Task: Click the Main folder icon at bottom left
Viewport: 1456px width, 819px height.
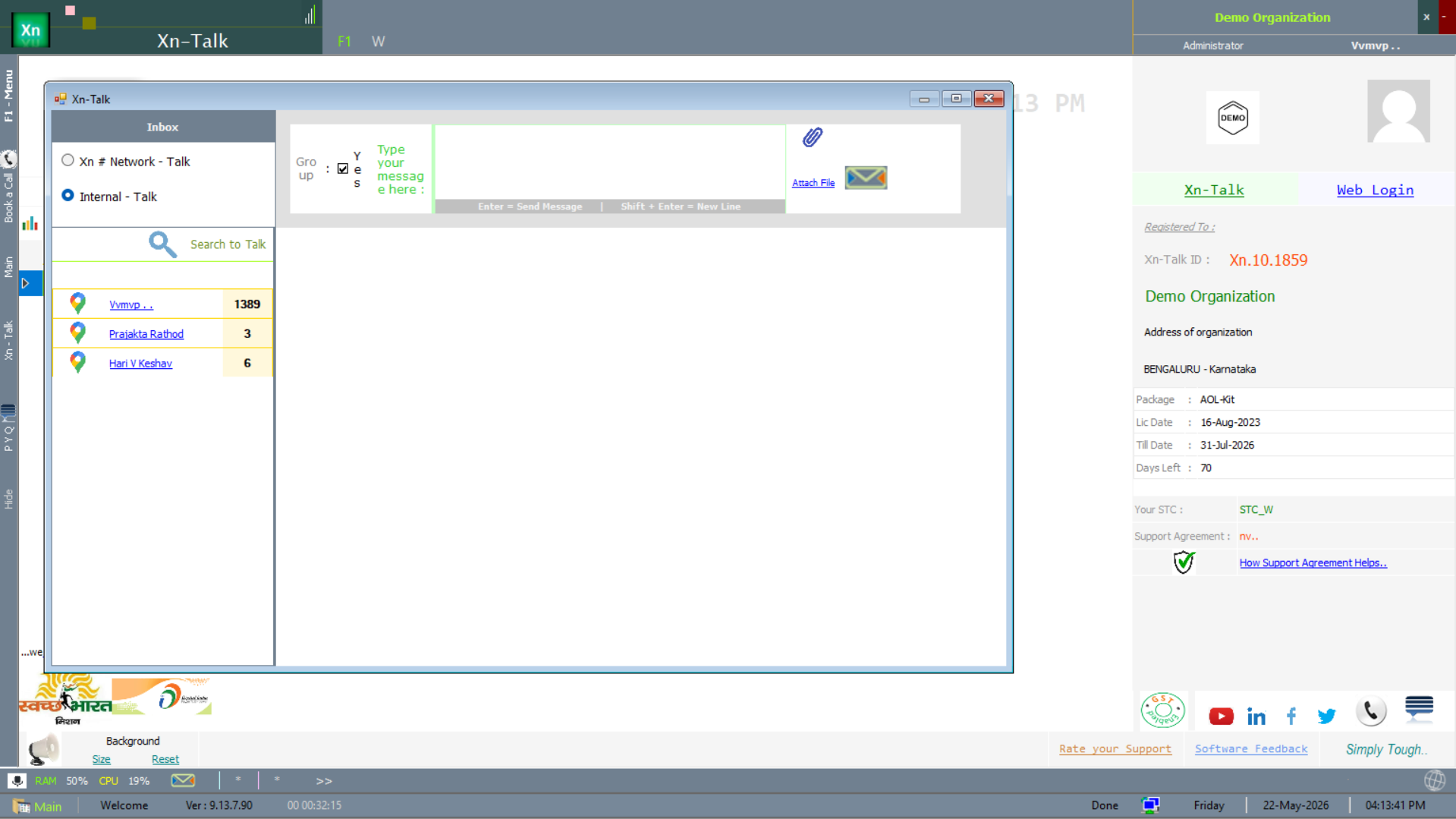Action: 21,806
